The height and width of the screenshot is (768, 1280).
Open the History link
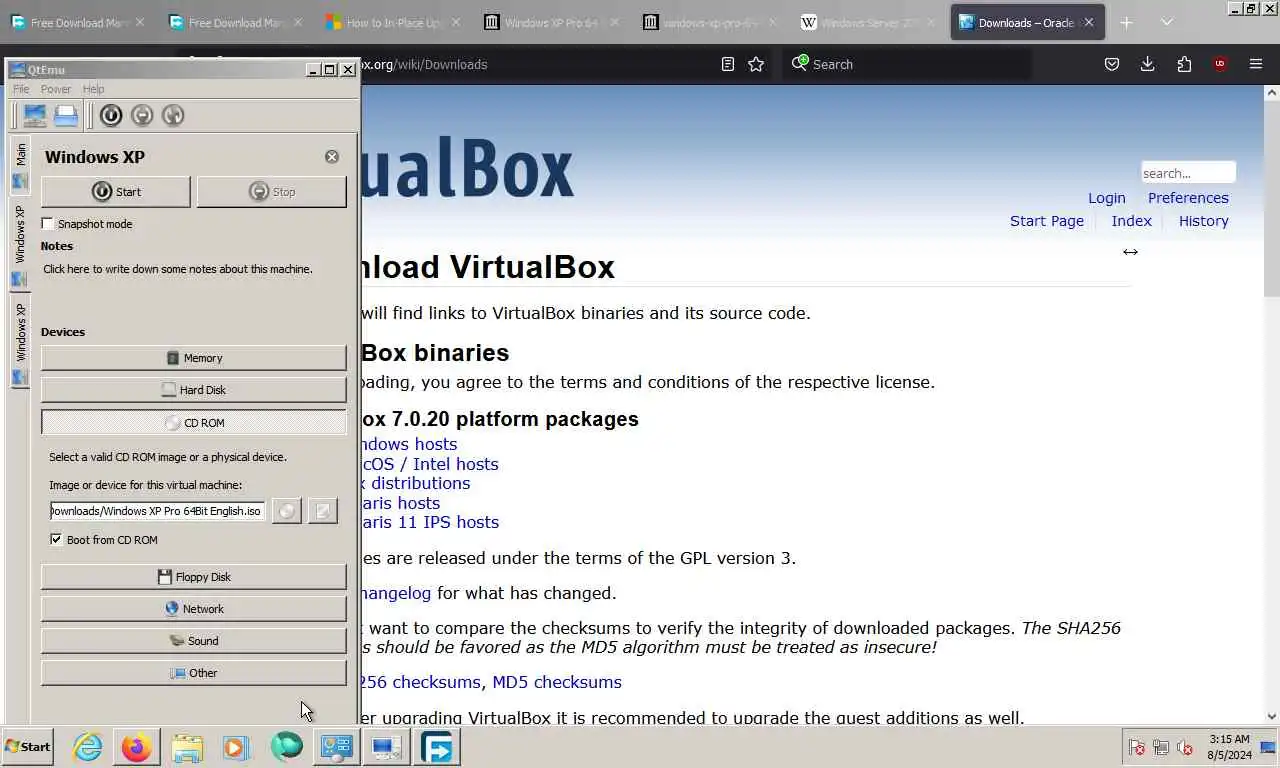click(1204, 221)
